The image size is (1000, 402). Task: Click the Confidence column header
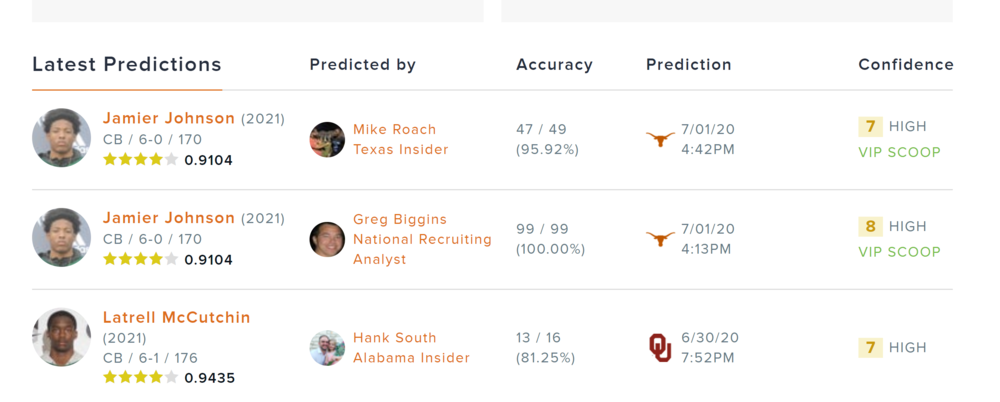coord(905,65)
